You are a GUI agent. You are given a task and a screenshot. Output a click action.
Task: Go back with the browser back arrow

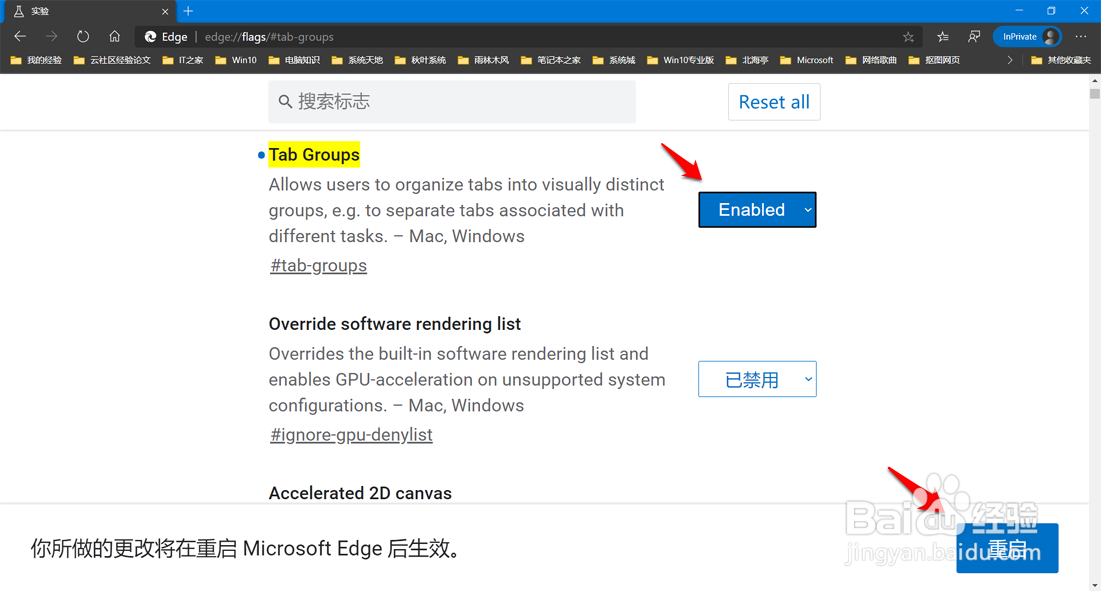coord(20,36)
